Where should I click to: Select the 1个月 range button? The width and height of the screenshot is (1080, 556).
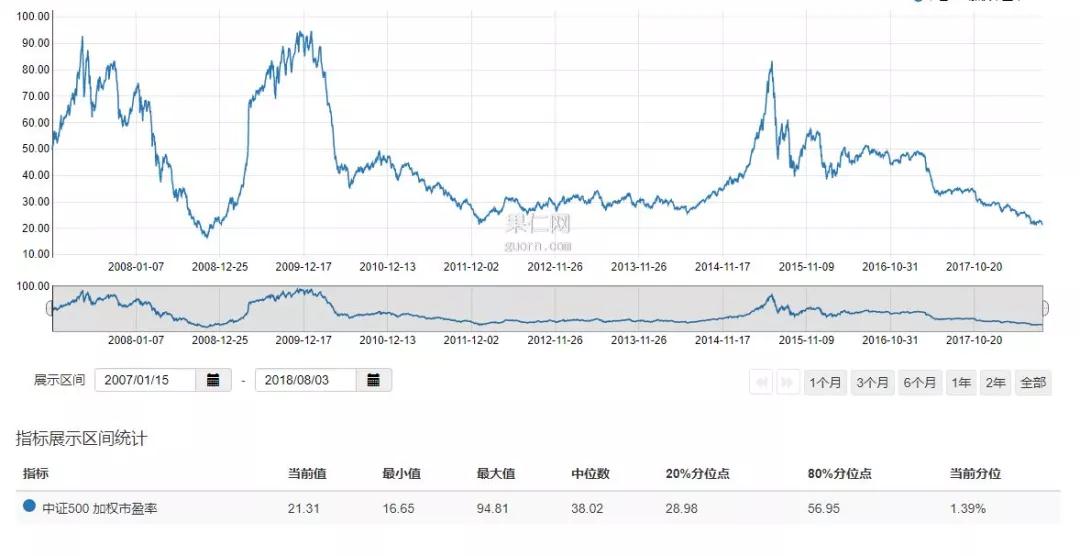825,382
